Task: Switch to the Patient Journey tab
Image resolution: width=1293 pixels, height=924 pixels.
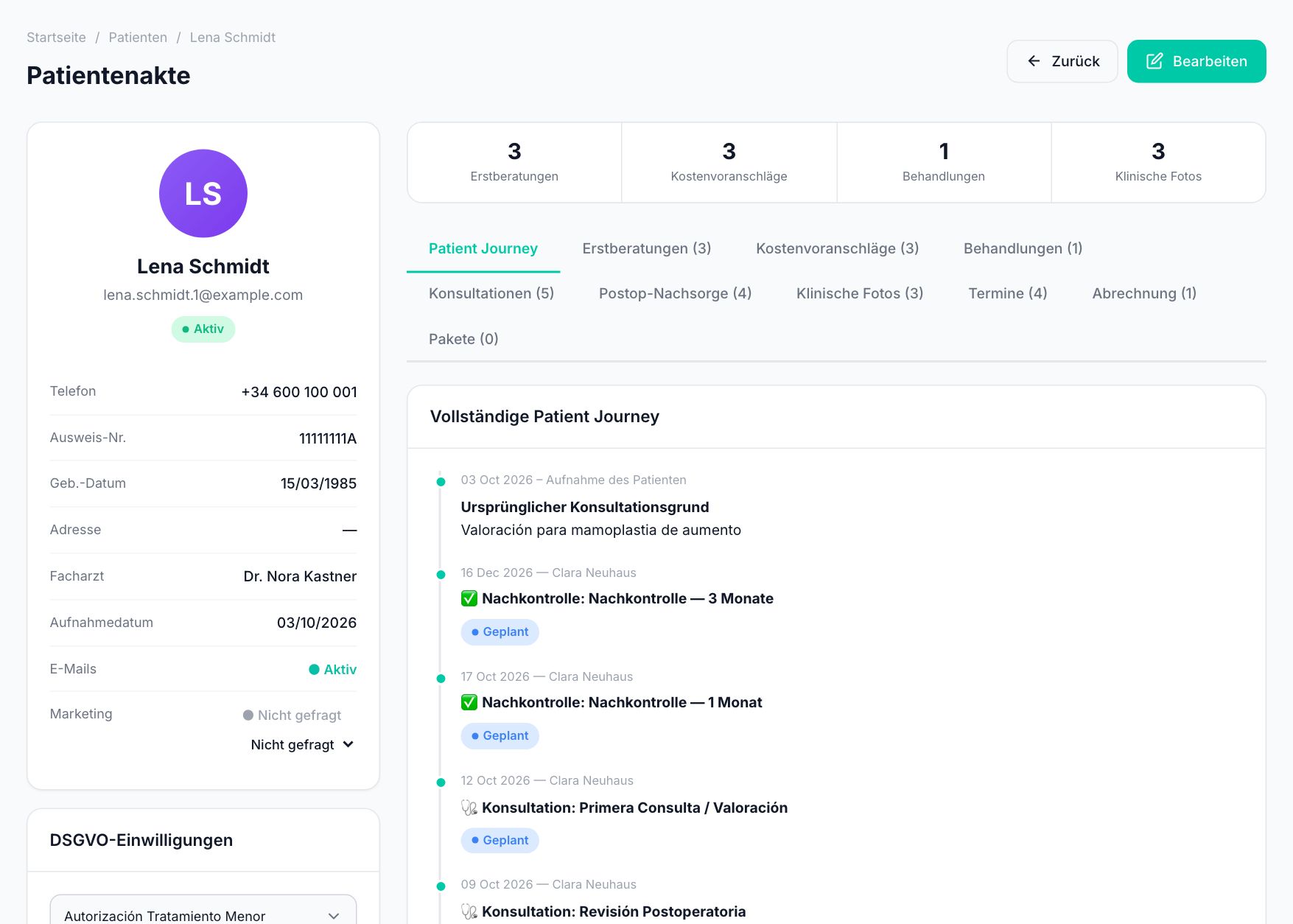Action: tap(483, 248)
